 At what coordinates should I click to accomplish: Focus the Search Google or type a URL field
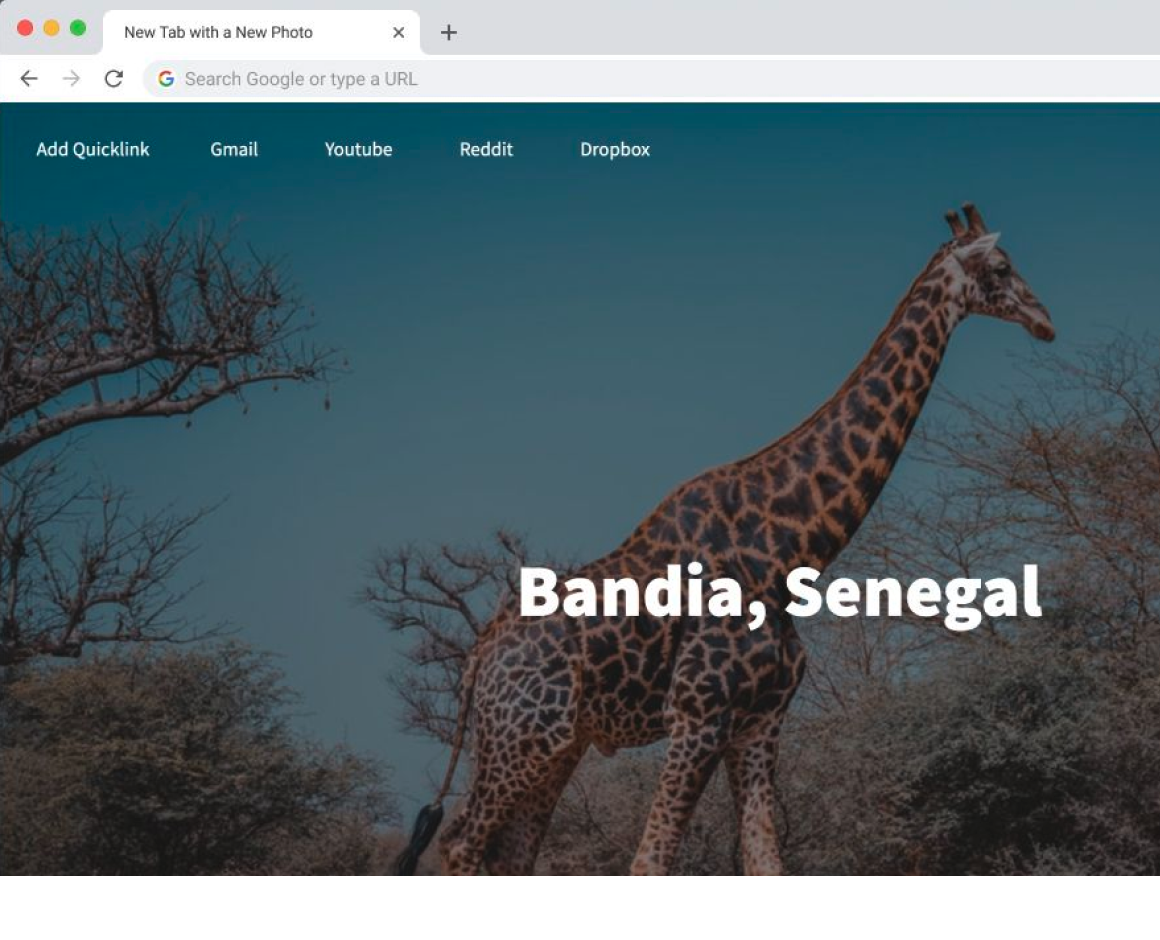click(600, 79)
